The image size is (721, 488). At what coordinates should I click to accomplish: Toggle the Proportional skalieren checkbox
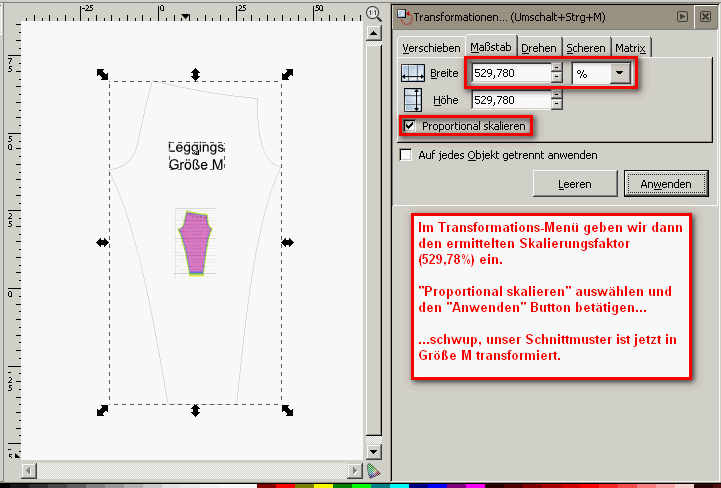point(408,126)
